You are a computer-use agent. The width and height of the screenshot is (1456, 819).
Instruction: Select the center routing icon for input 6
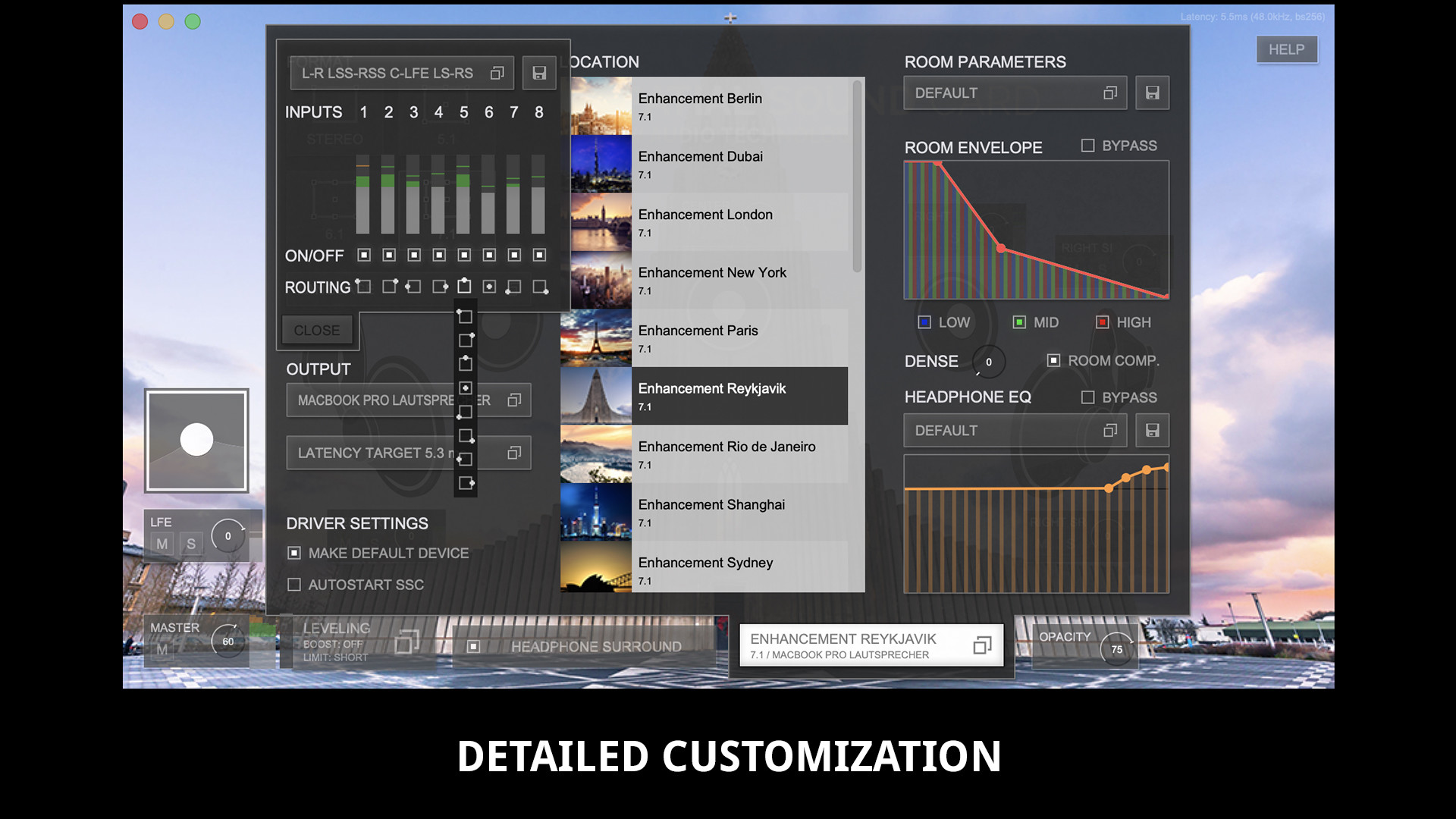[x=489, y=287]
